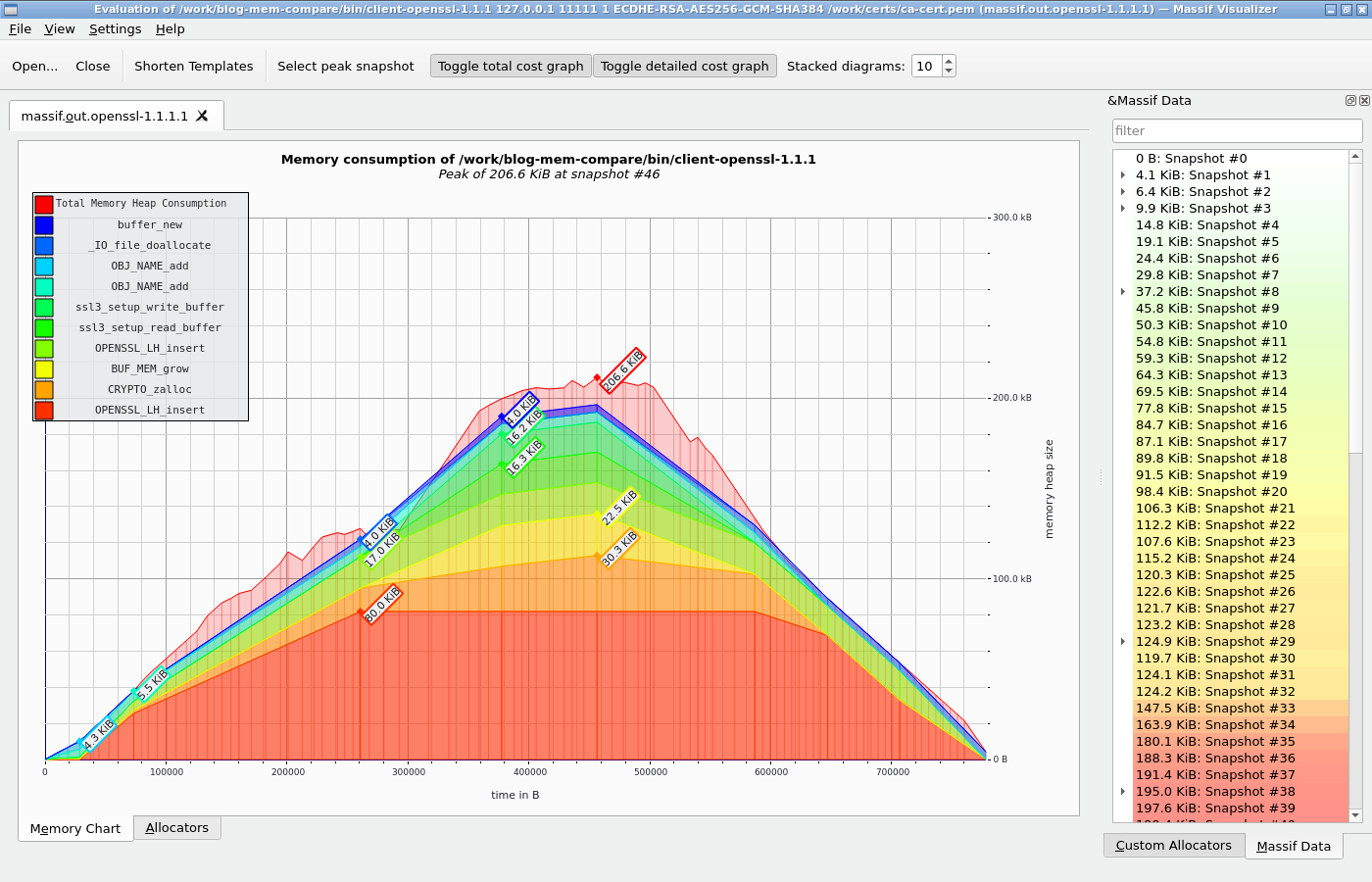Screen dimensions: 1372x882
Task: Click the Massif Data filter field
Action: click(1237, 130)
